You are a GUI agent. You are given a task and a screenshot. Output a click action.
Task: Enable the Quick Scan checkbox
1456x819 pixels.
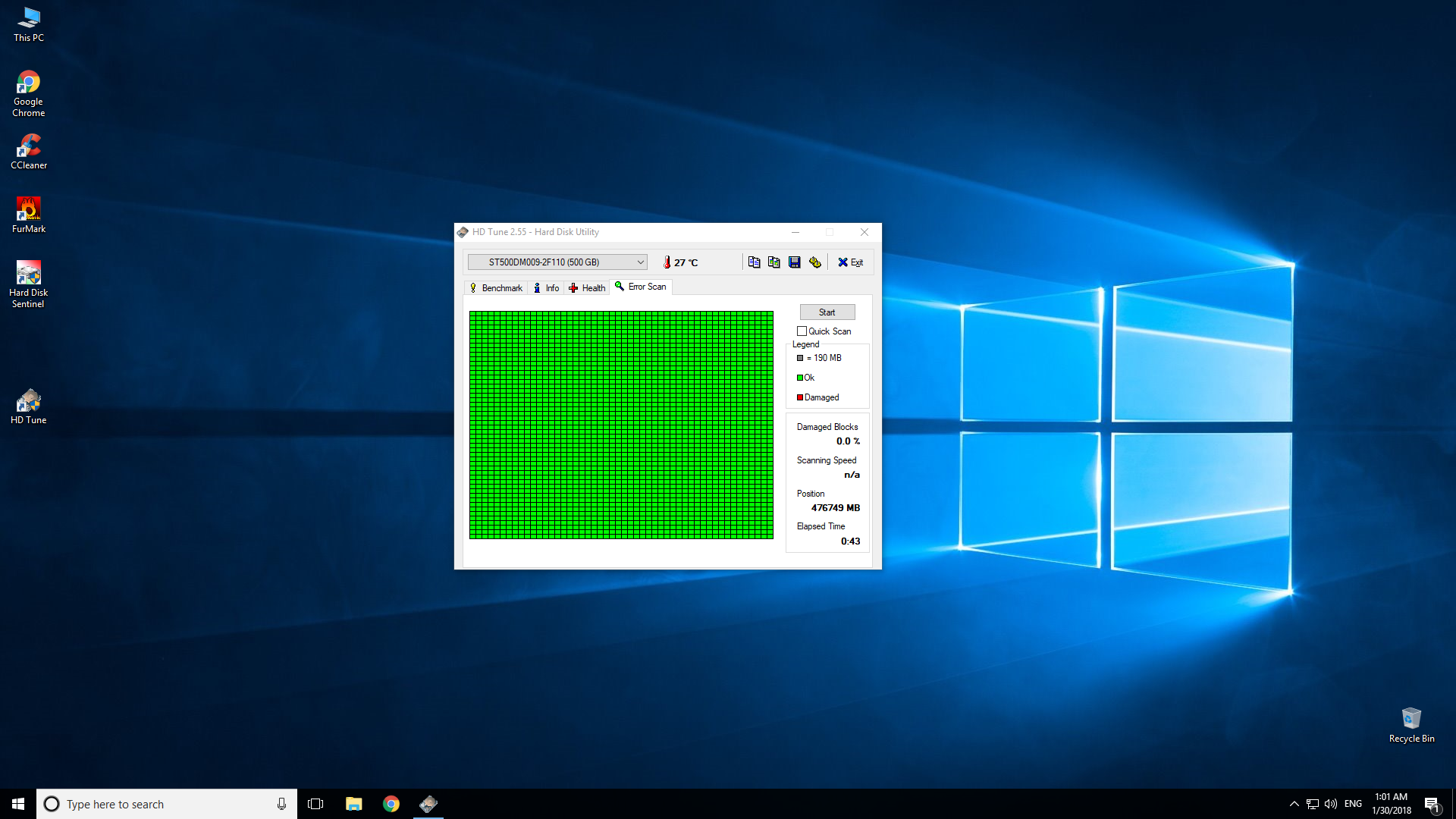(x=802, y=331)
